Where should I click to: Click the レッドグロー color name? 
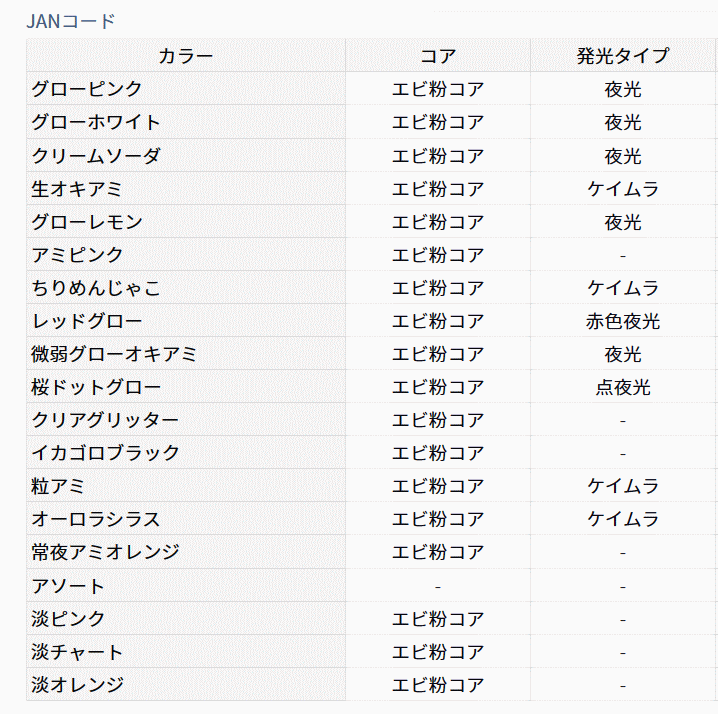[x=86, y=321]
